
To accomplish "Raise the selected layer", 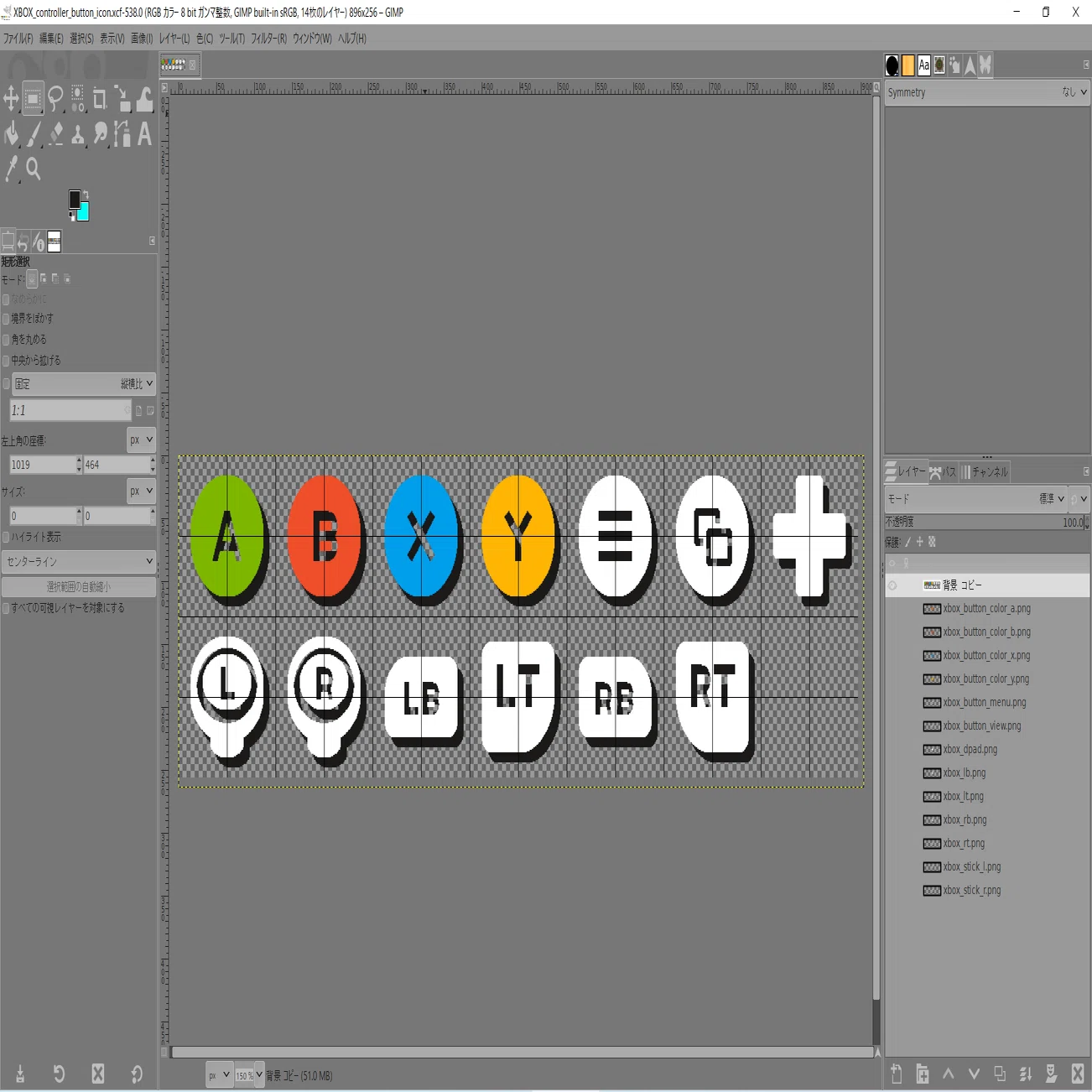I will point(948,1074).
